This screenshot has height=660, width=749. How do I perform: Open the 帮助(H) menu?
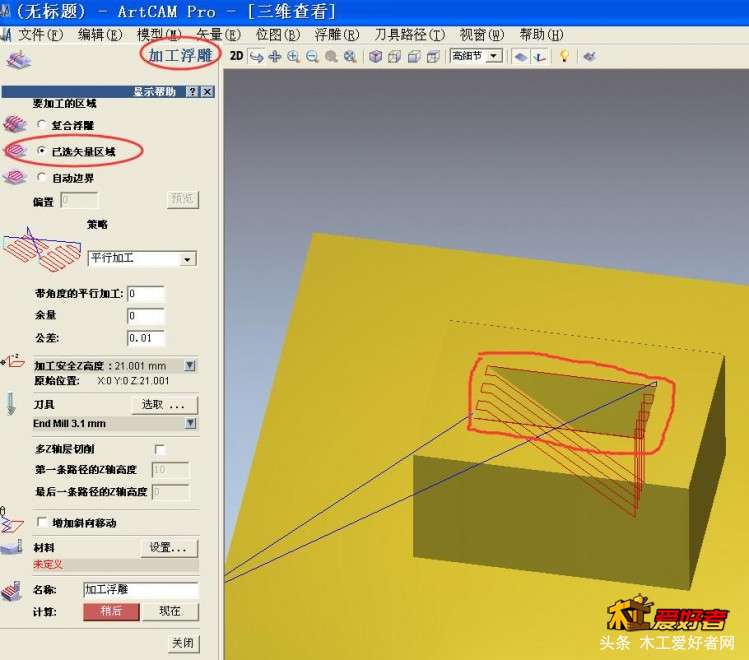pyautogui.click(x=541, y=35)
